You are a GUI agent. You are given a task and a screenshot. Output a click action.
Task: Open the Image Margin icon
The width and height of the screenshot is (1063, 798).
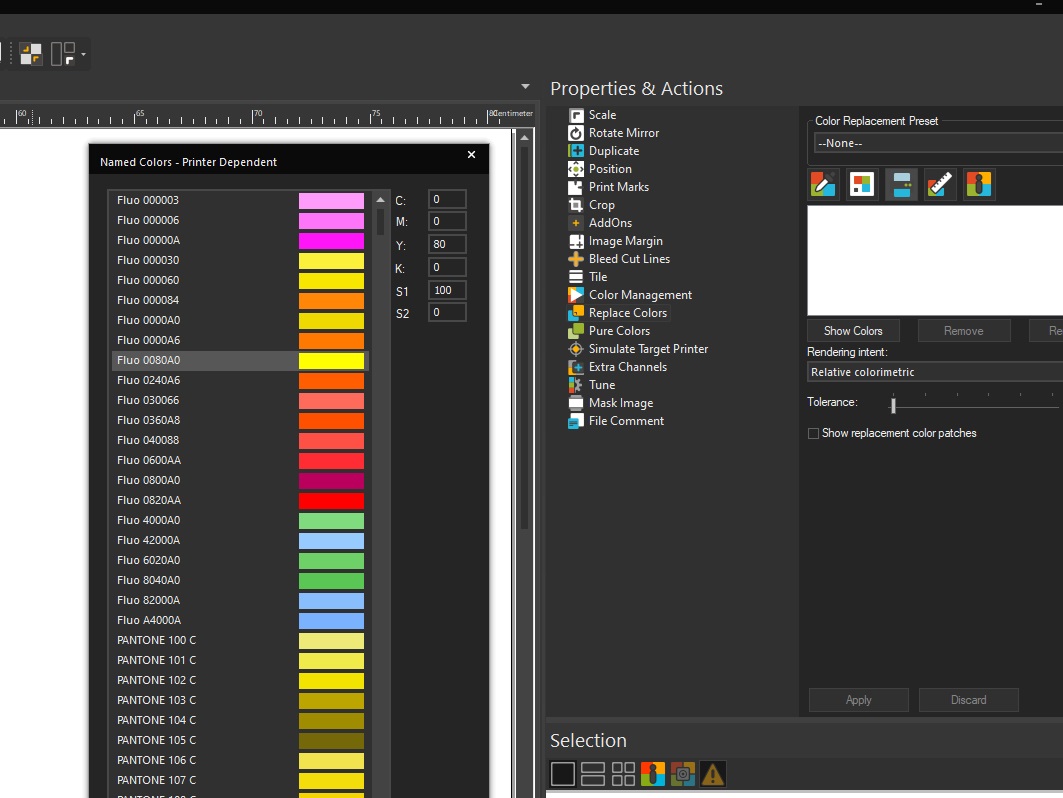tap(576, 241)
